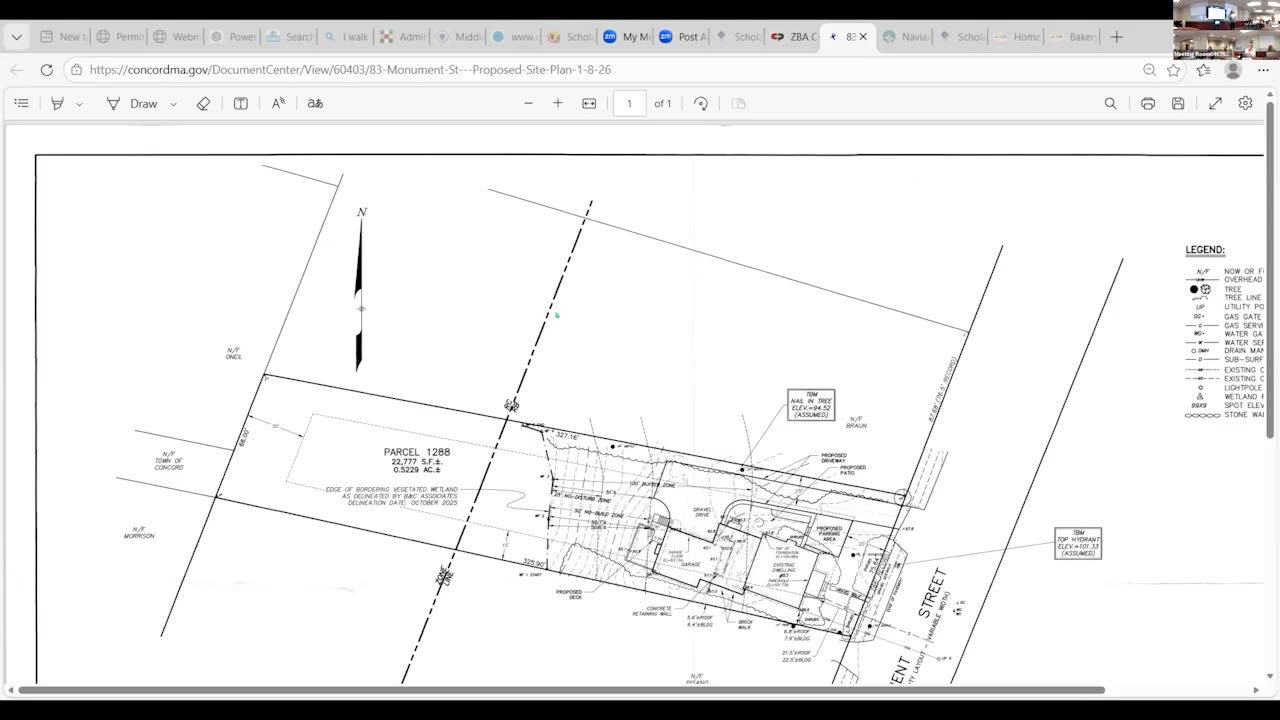Click the N/F MORRISON label
Viewport: 1280px width, 720px height.
(139, 533)
